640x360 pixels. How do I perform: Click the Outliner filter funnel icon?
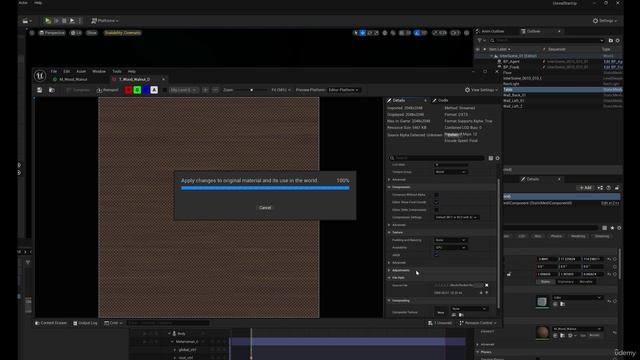coord(480,40)
